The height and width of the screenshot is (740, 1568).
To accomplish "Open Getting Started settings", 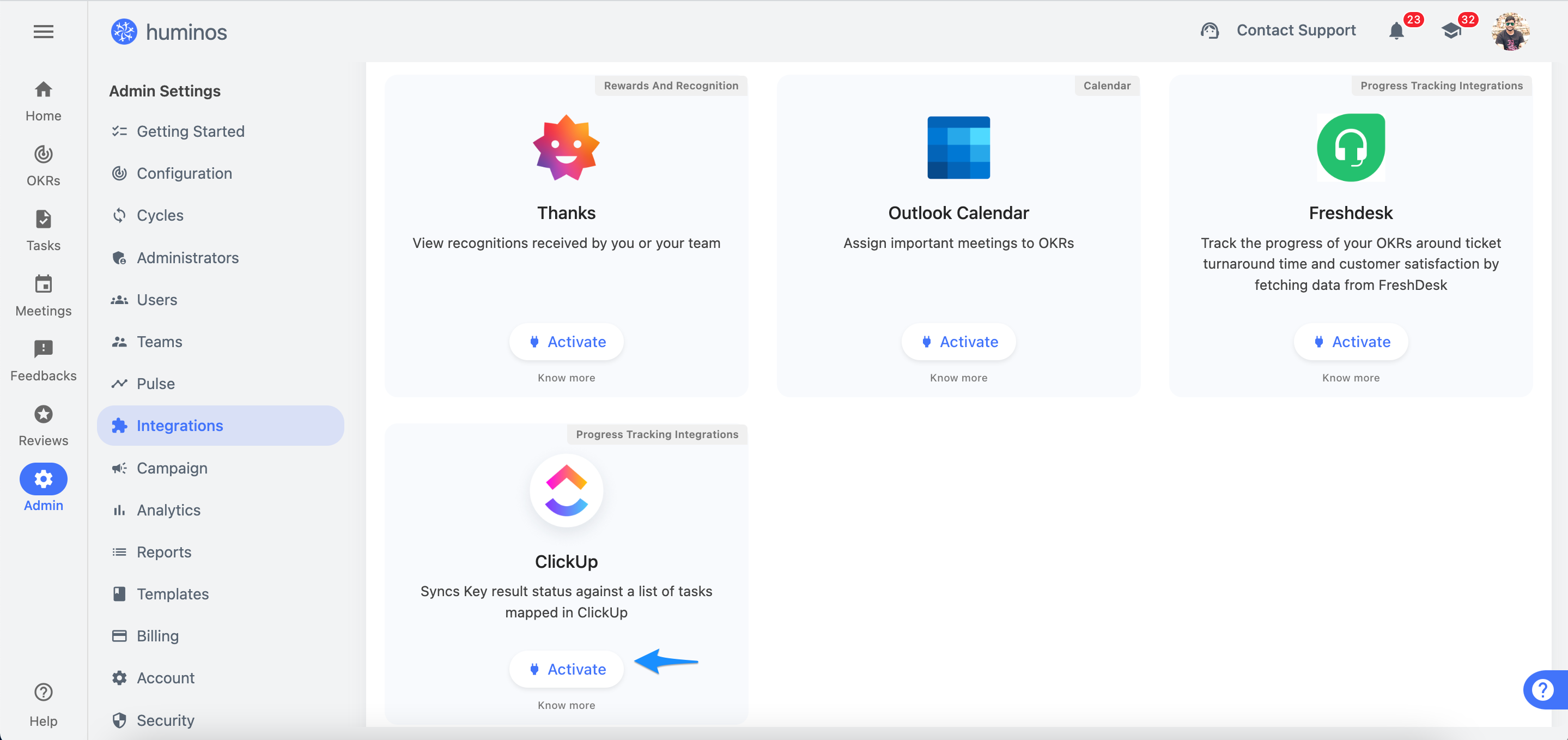I will [220, 131].
